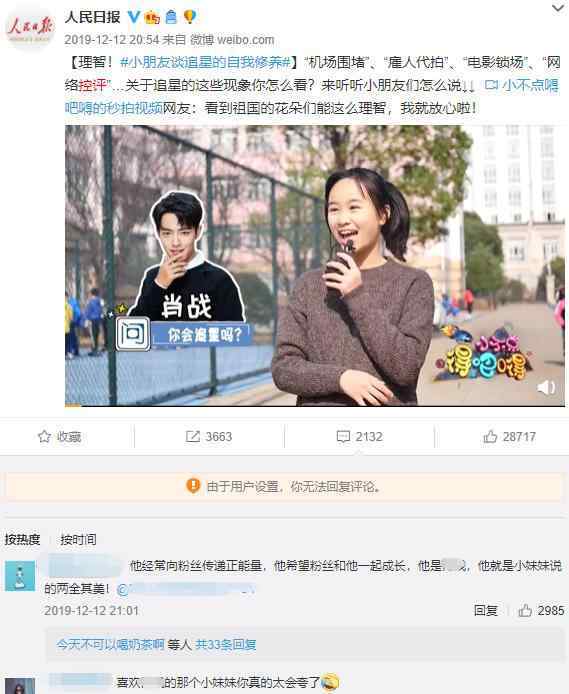Click the comment icon showing 2132

343,437
